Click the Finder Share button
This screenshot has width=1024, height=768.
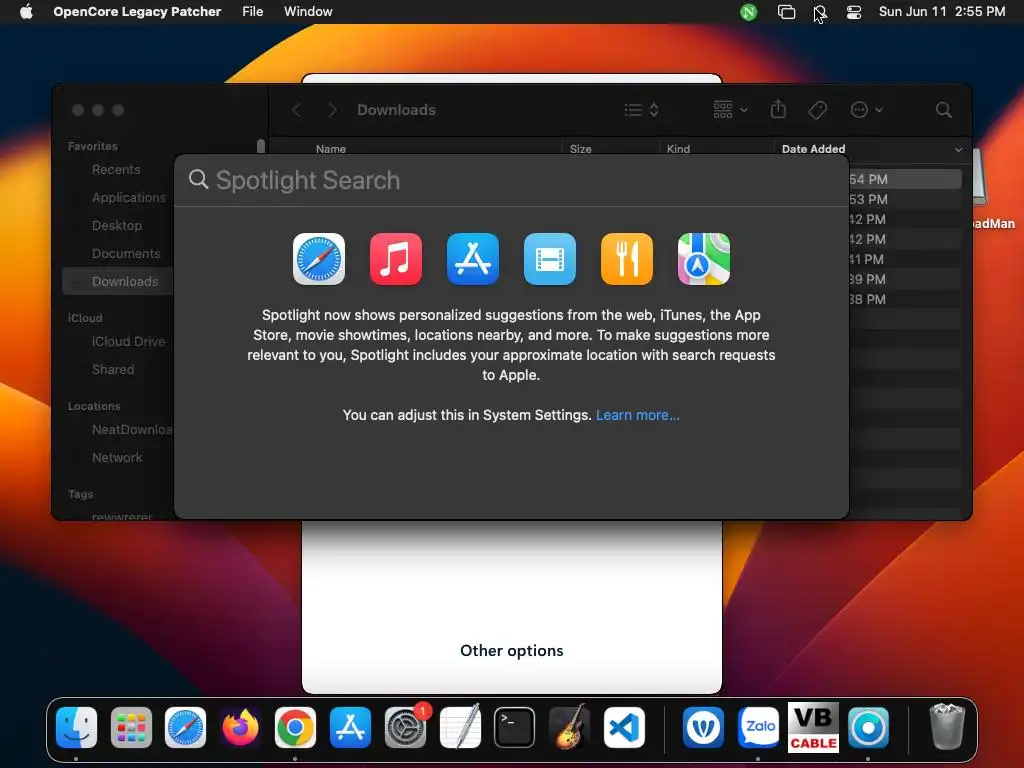click(778, 109)
